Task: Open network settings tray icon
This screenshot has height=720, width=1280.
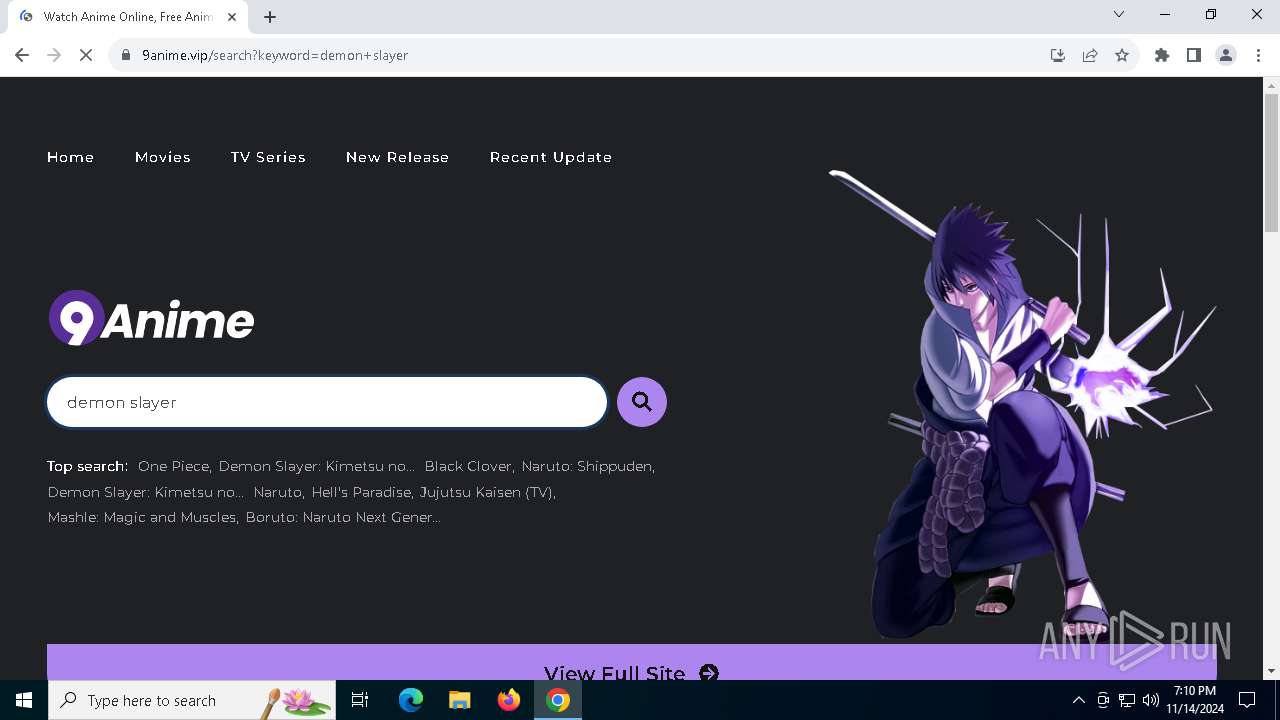Action: point(1126,700)
